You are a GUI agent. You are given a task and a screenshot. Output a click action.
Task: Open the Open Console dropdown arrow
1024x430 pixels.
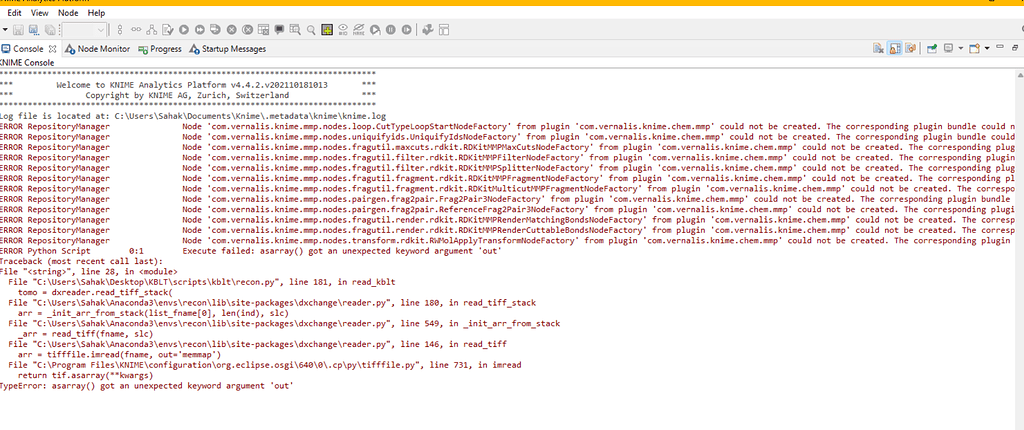click(985, 48)
